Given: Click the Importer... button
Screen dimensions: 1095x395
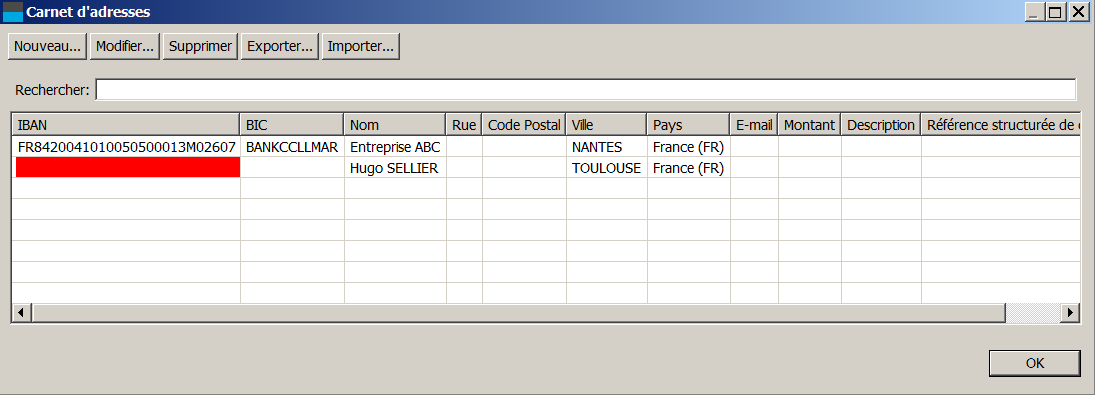Looking at the screenshot, I should click(x=360, y=47).
